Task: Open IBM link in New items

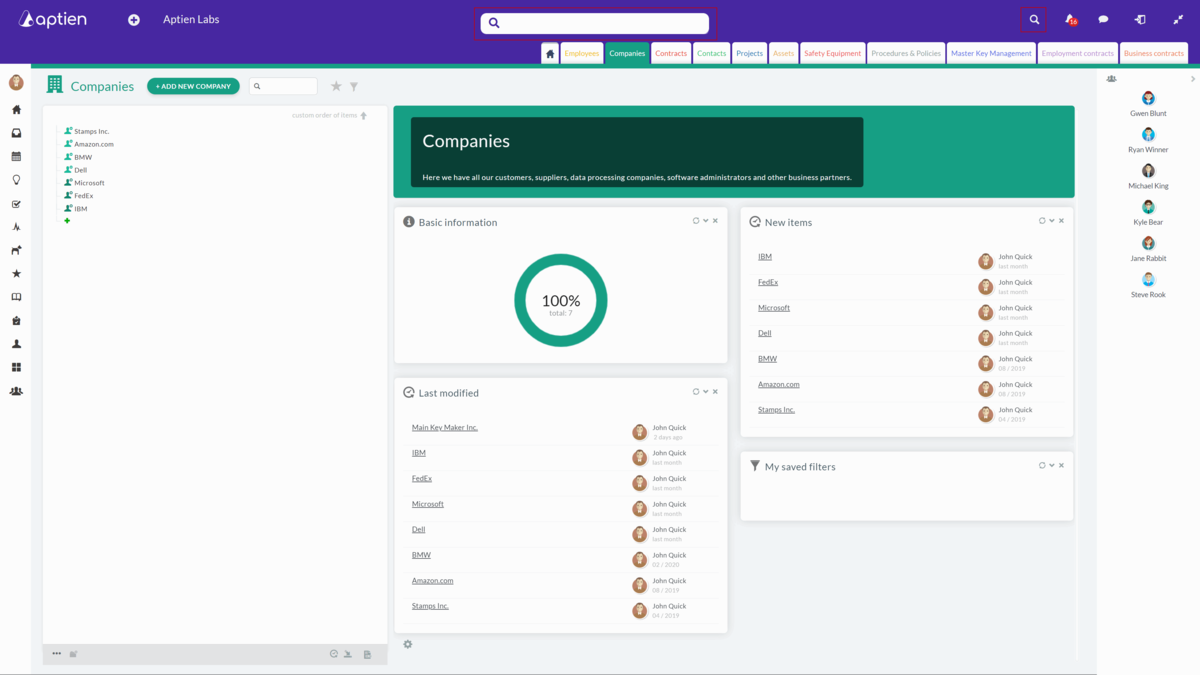Action: pos(765,257)
